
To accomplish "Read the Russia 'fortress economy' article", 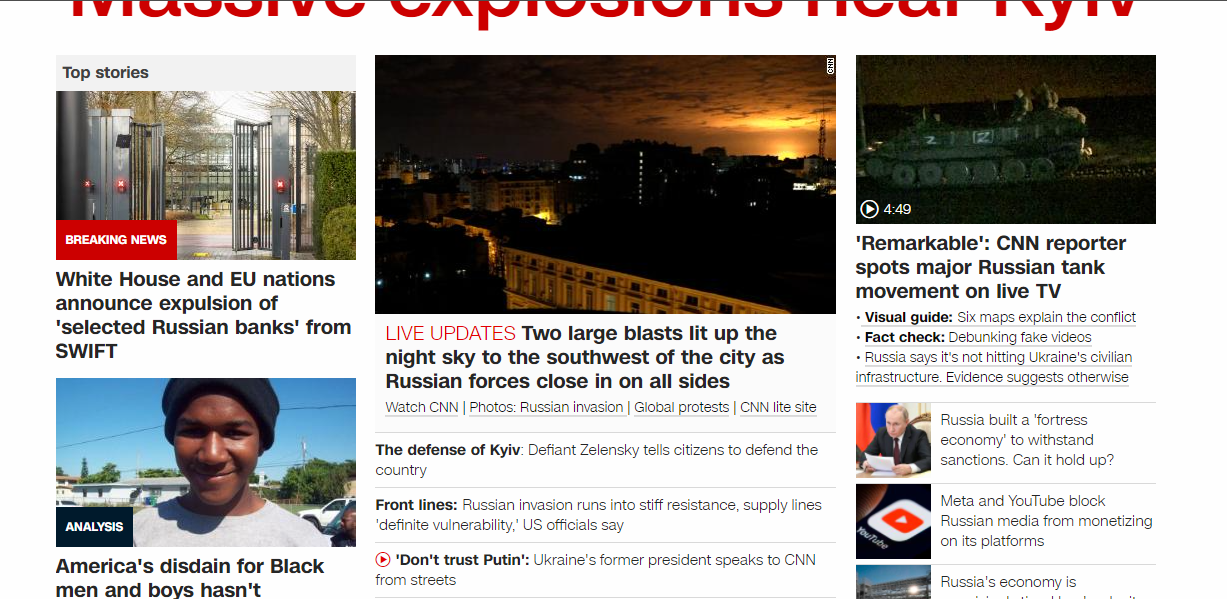I will 1027,440.
